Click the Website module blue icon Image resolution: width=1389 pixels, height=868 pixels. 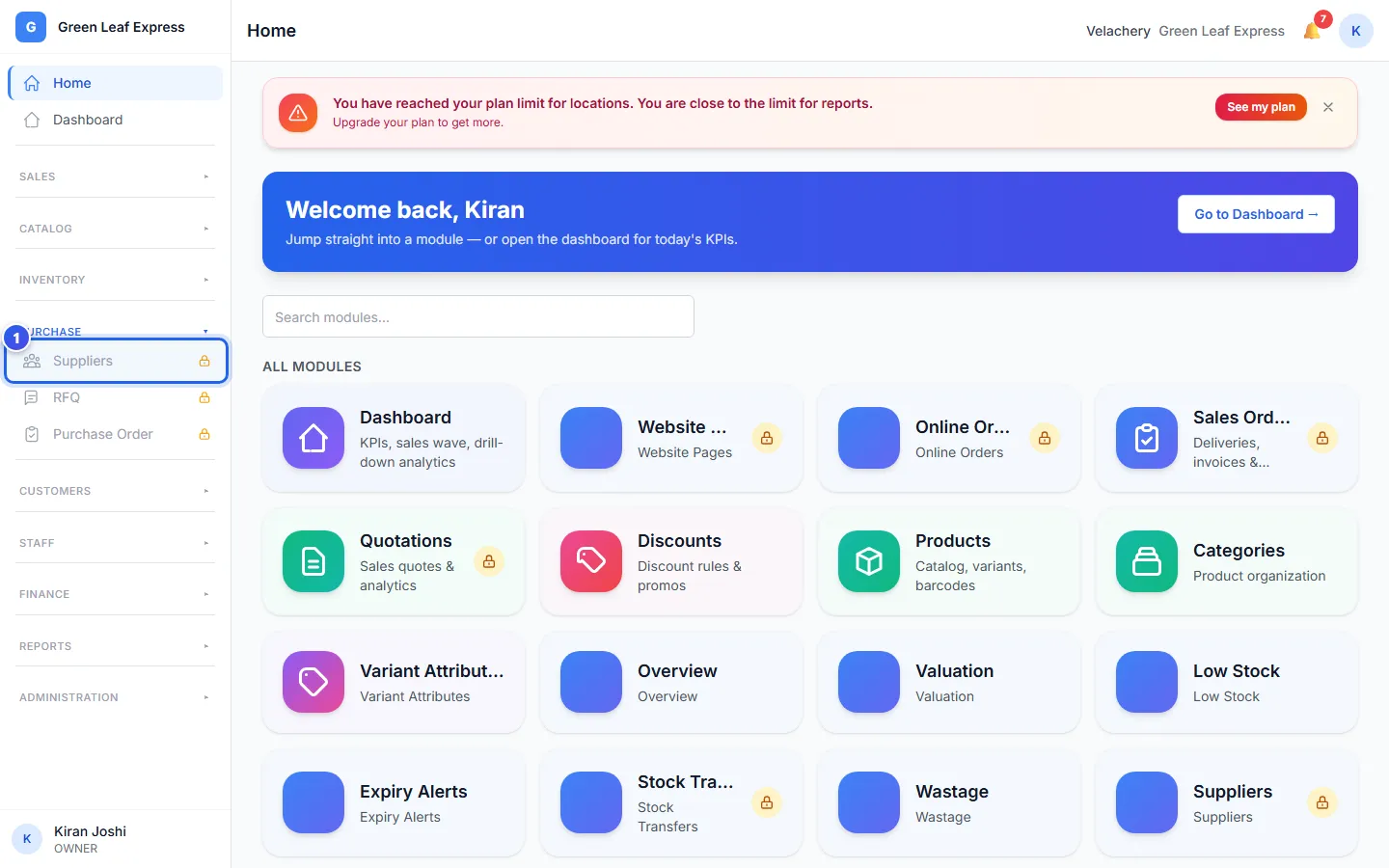pyautogui.click(x=591, y=438)
